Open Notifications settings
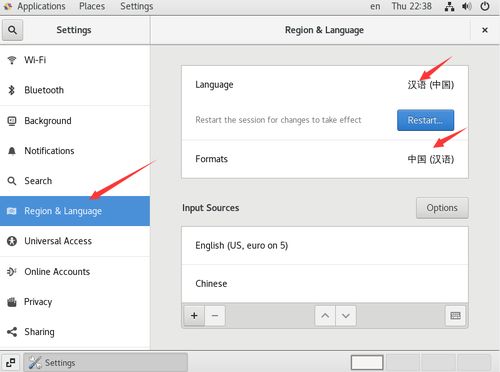The image size is (500, 372). click(75, 151)
